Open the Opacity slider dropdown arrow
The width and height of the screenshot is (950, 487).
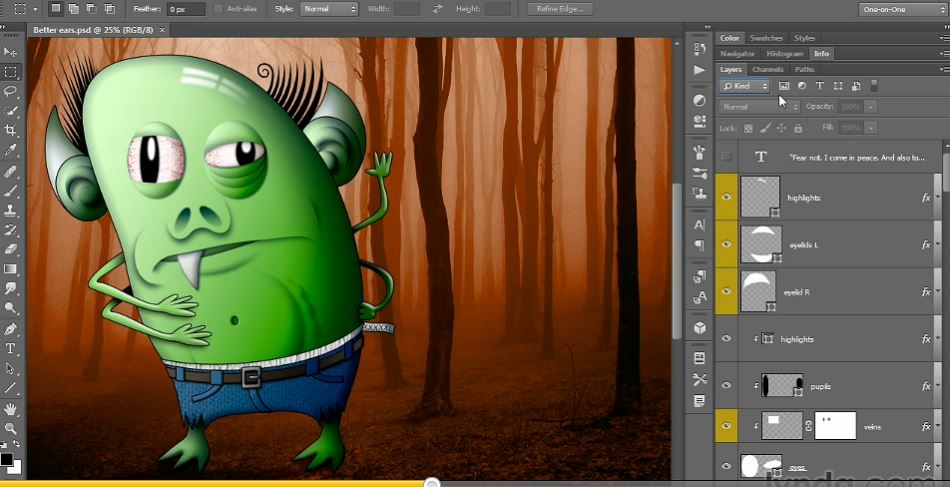point(871,107)
